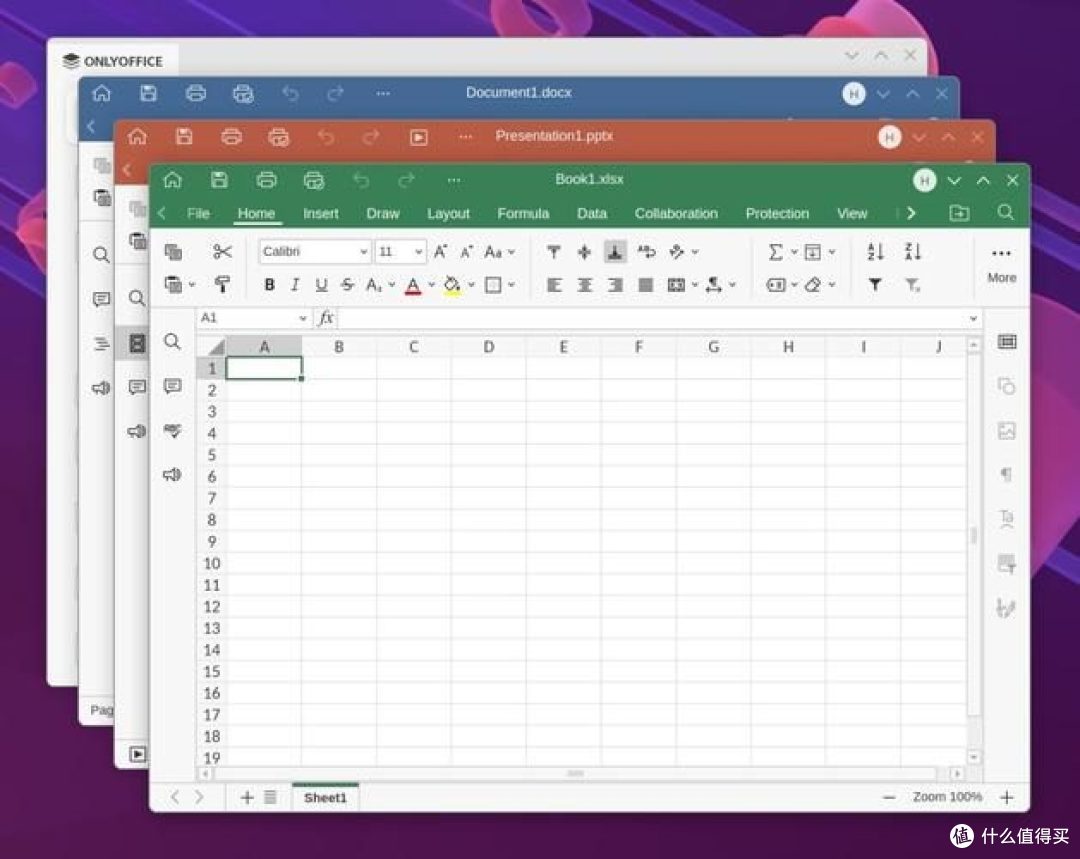Open the yellow fill color swatch
The height and width of the screenshot is (859, 1080).
[452, 284]
